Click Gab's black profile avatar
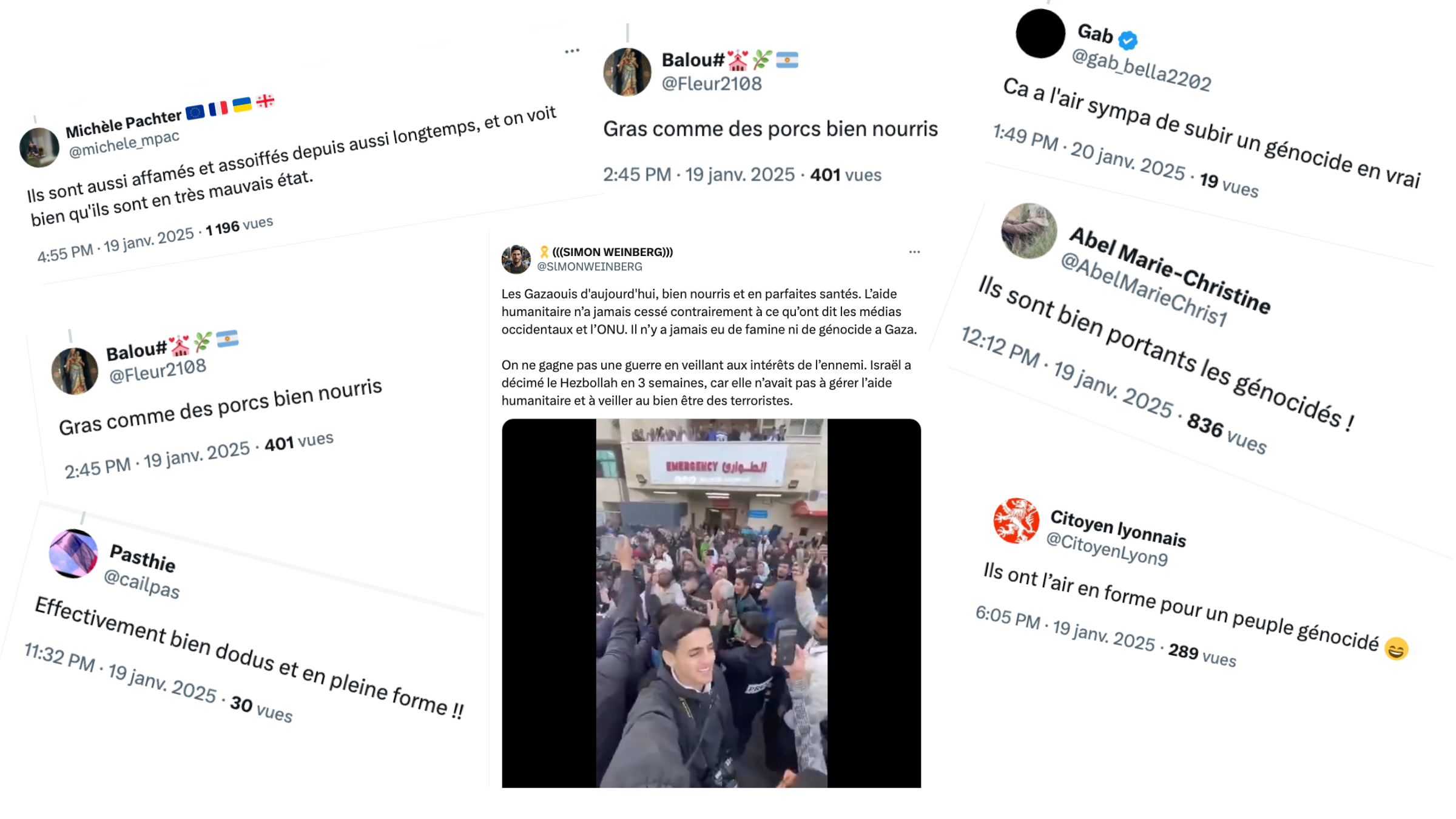This screenshot has height=819, width=1456. tap(1040, 33)
